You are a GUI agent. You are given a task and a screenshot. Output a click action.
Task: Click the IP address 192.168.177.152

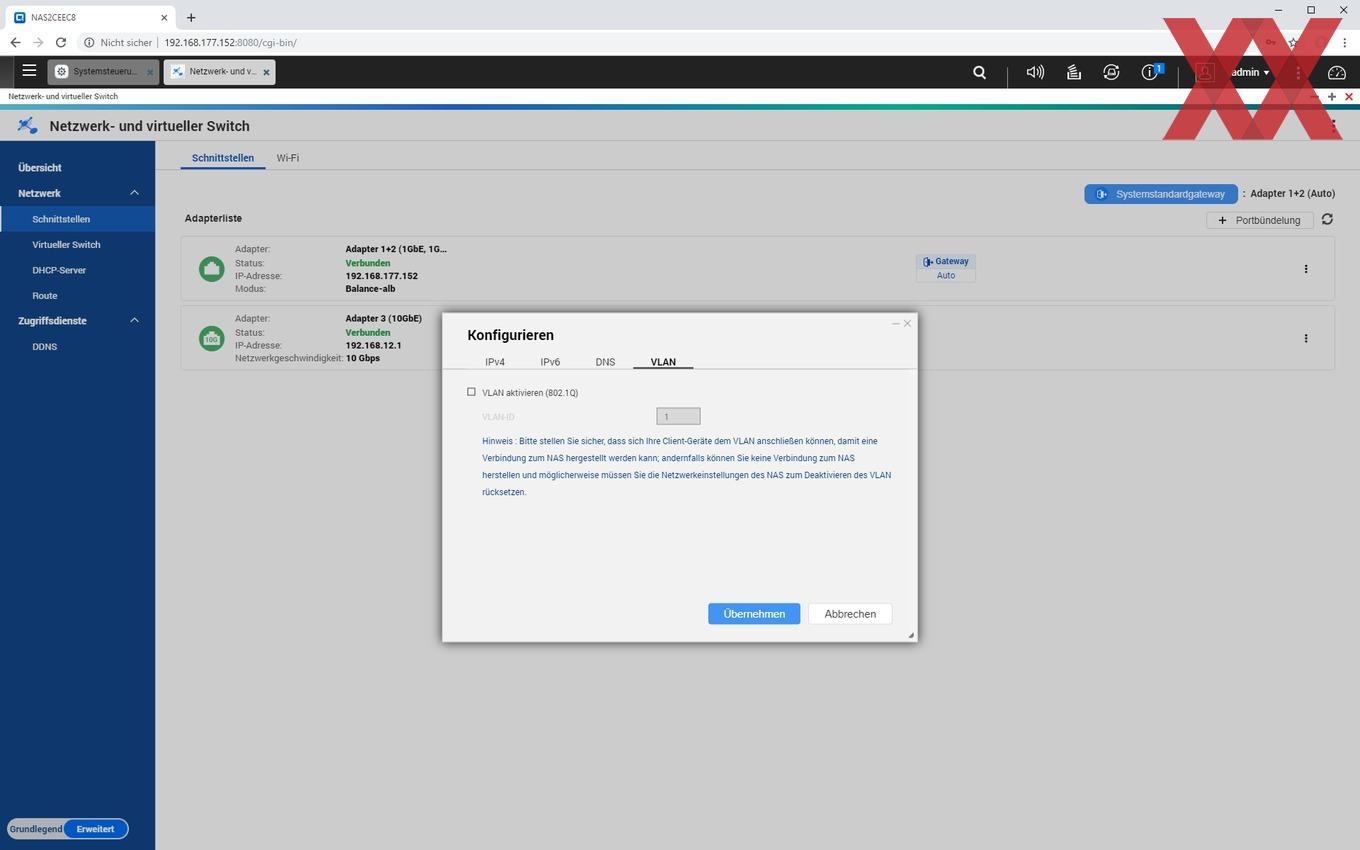point(381,276)
